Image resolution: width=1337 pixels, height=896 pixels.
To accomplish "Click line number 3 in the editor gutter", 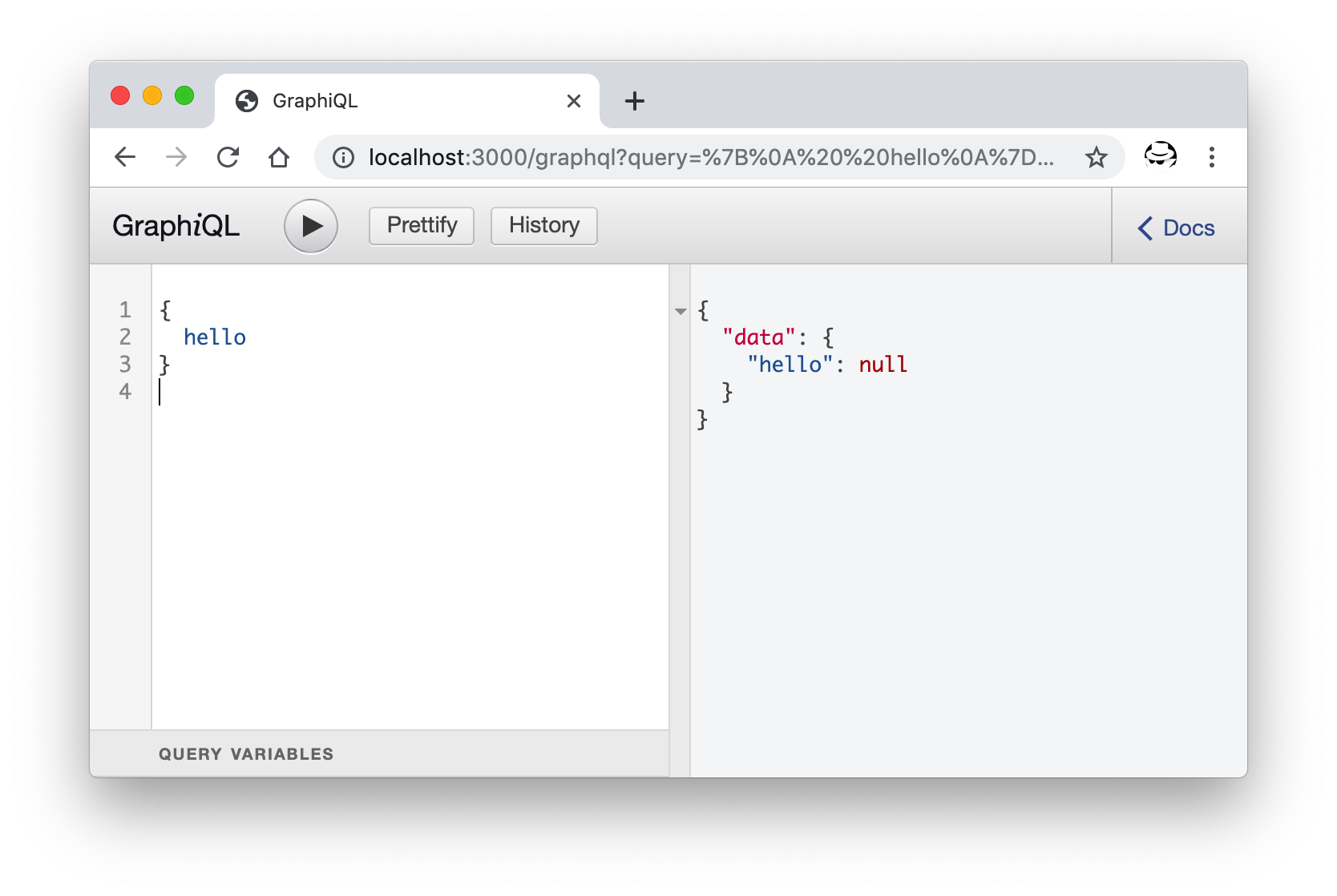I will 125,365.
